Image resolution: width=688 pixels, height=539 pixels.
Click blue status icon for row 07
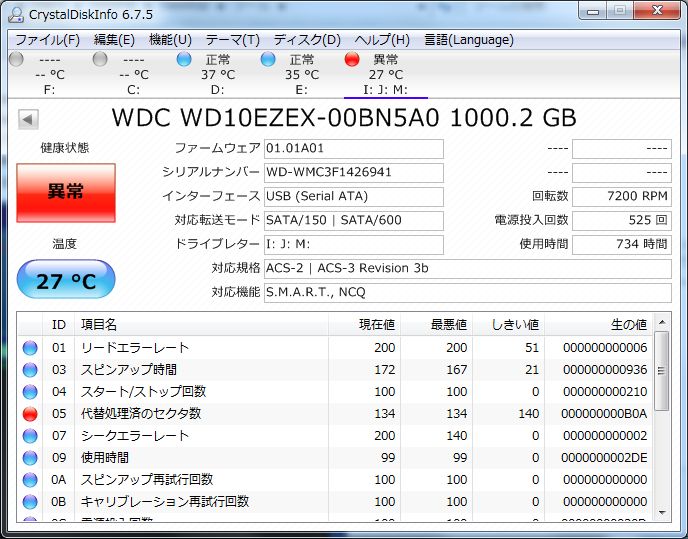coord(30,436)
